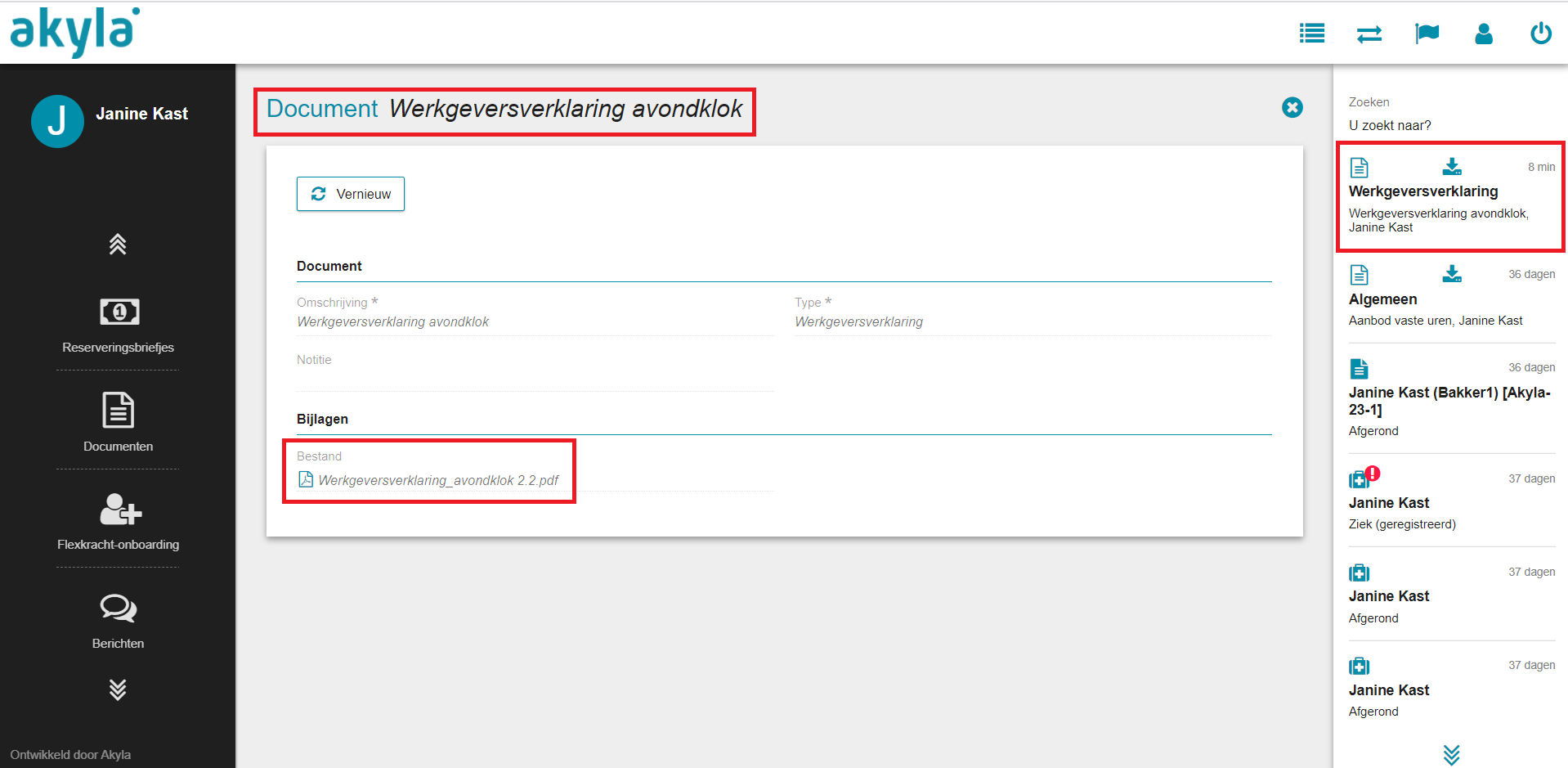
Task: Click medical kit icon with red alert
Action: point(1363,478)
